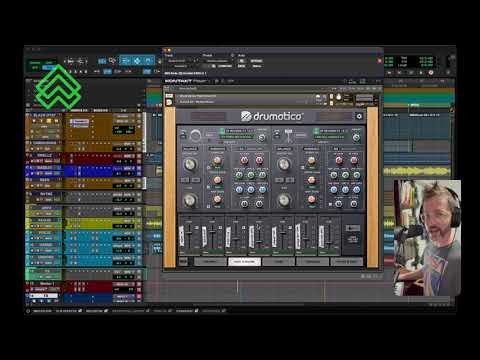Viewport: 480px width, 360px height.
Task: Select the Trim tool in Pro Tools toolbar
Action: (x=126, y=61)
